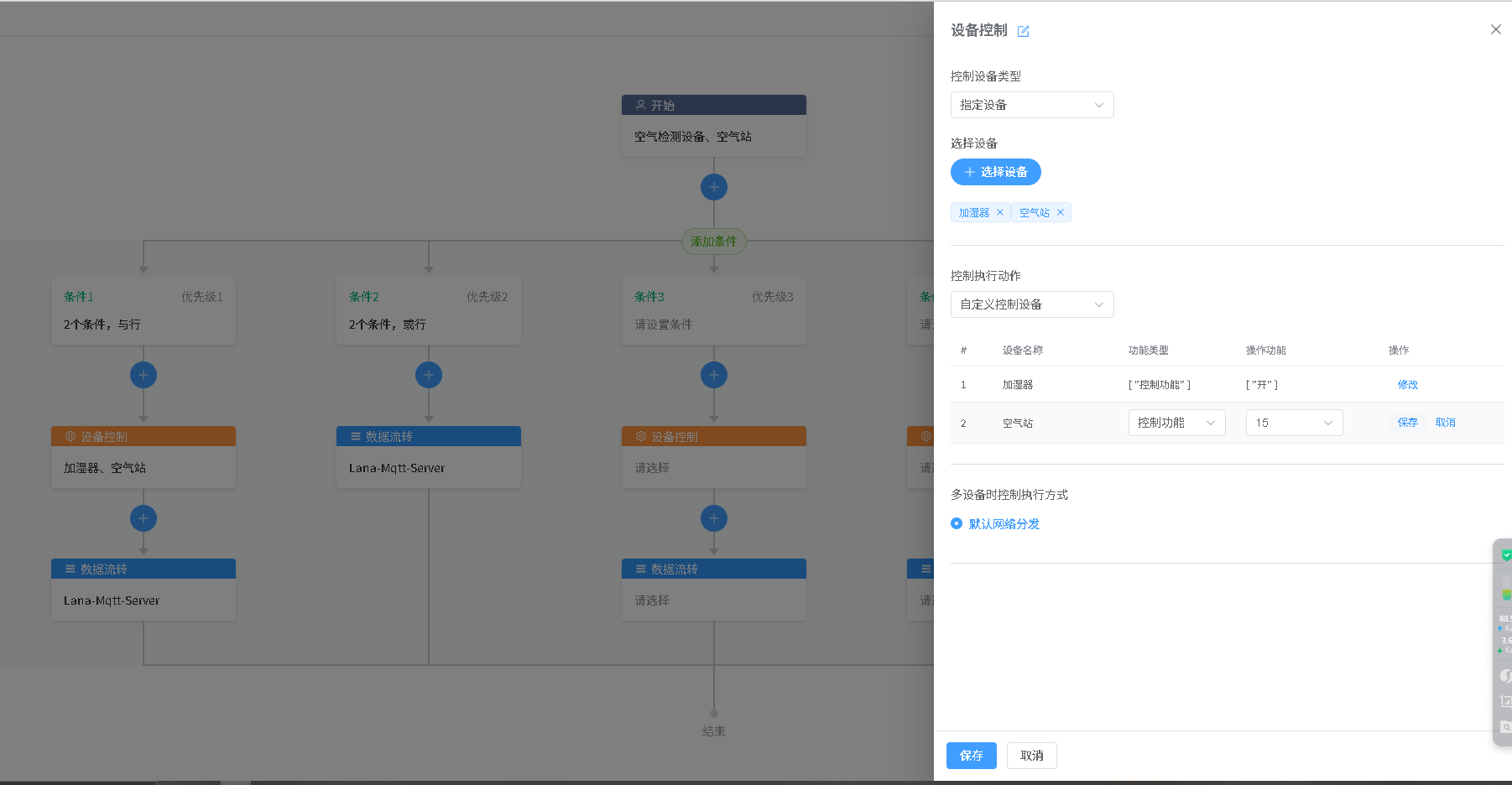Click the blue 保存 button at panel bottom
Viewport: 1512px width, 785px height.
click(x=971, y=756)
